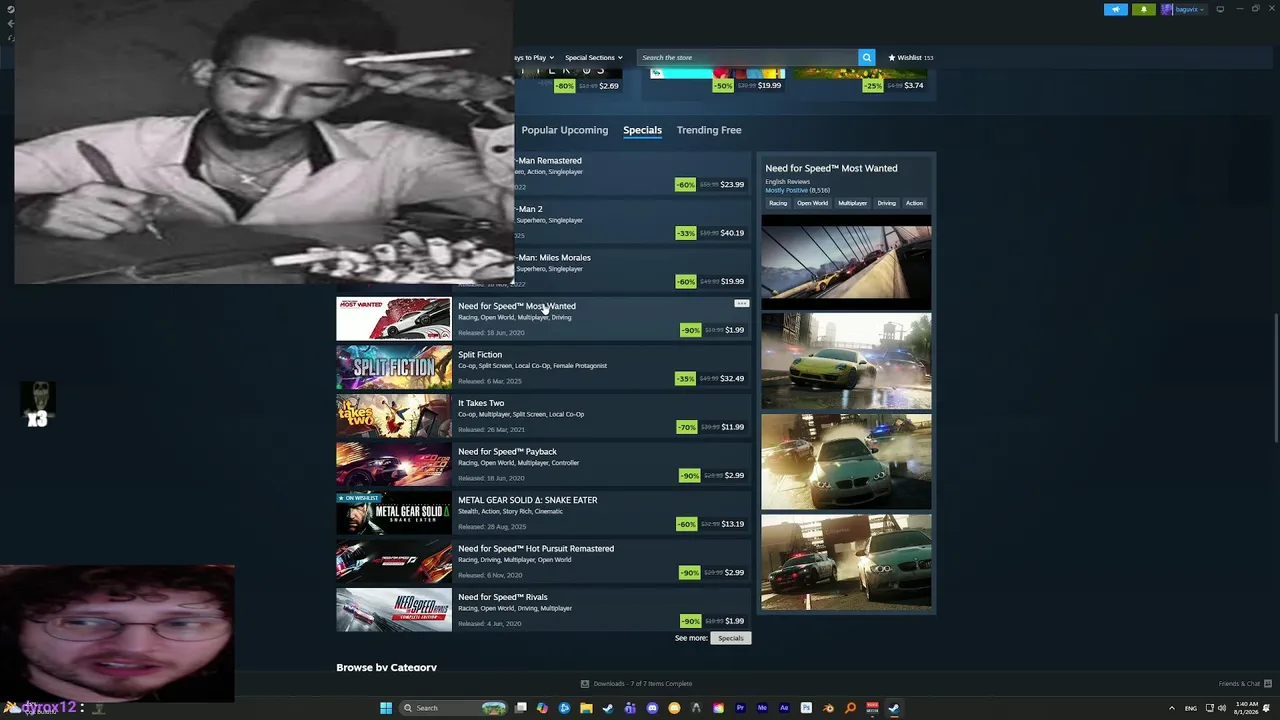Open File Explorer from the taskbar
This screenshot has width=1280, height=720.
pos(586,708)
